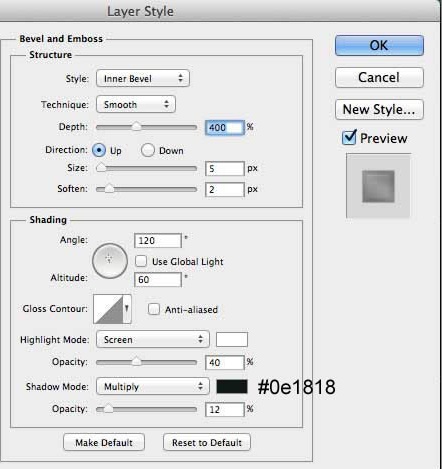Image resolution: width=442 pixels, height=469 pixels.
Task: Open the Technique dropdown showing Smooth
Action: pyautogui.click(x=136, y=104)
